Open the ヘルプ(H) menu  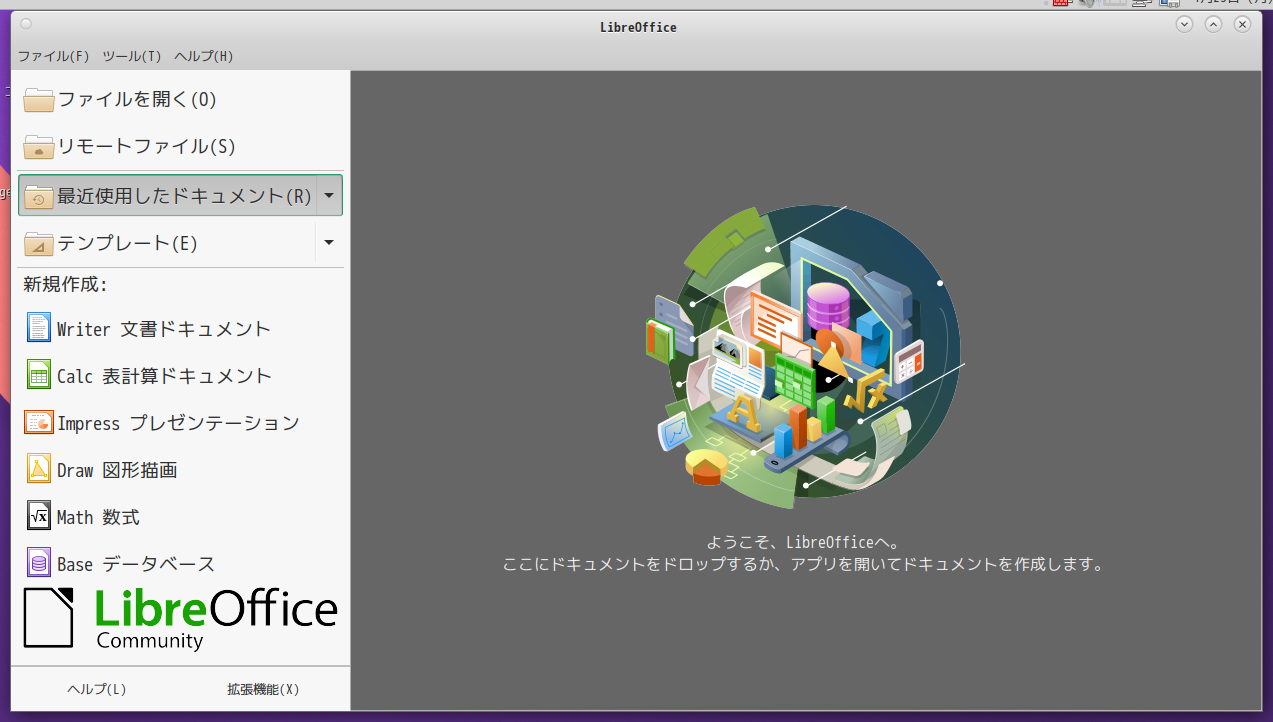click(x=204, y=56)
